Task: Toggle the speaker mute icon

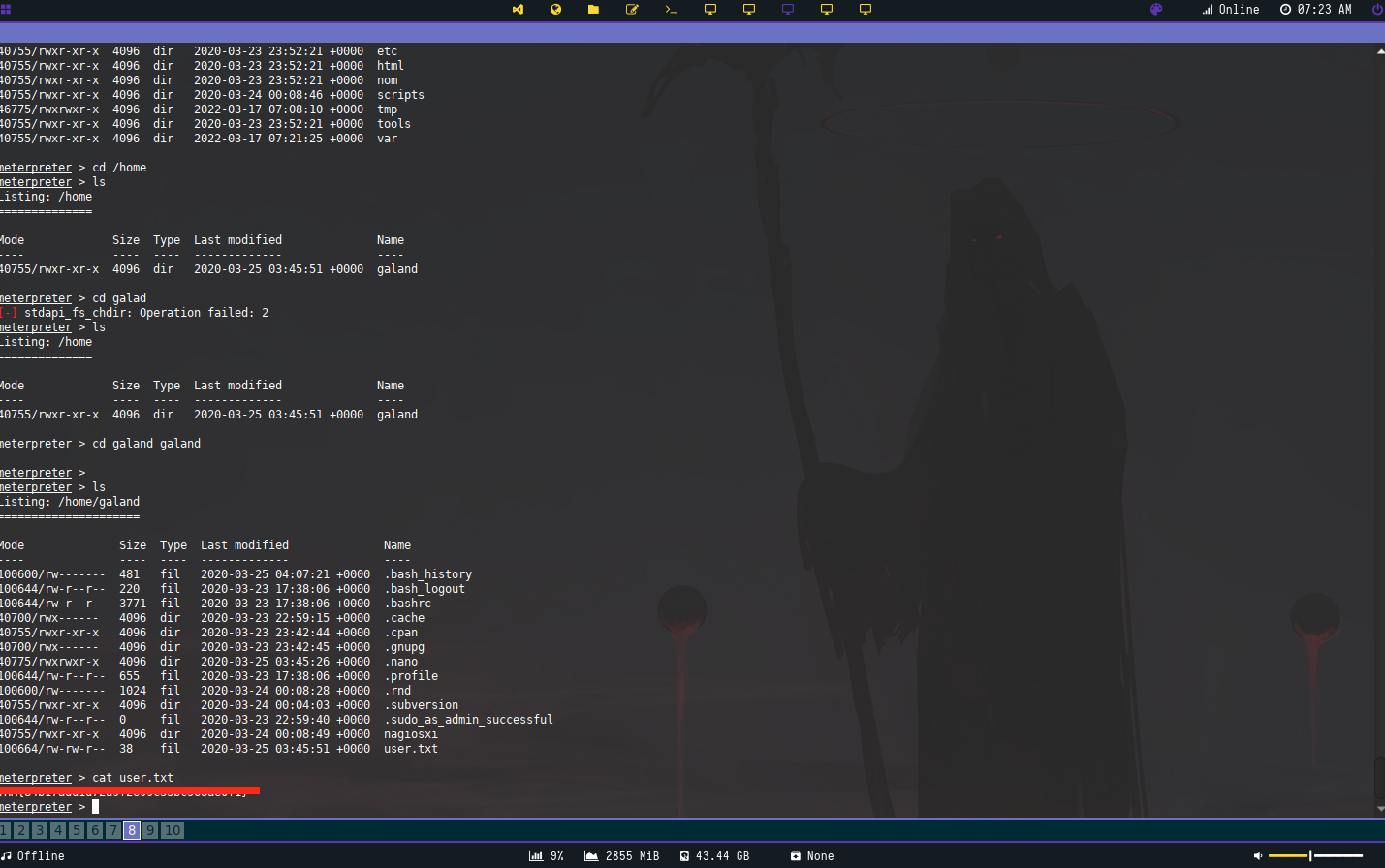Action: [1258, 855]
